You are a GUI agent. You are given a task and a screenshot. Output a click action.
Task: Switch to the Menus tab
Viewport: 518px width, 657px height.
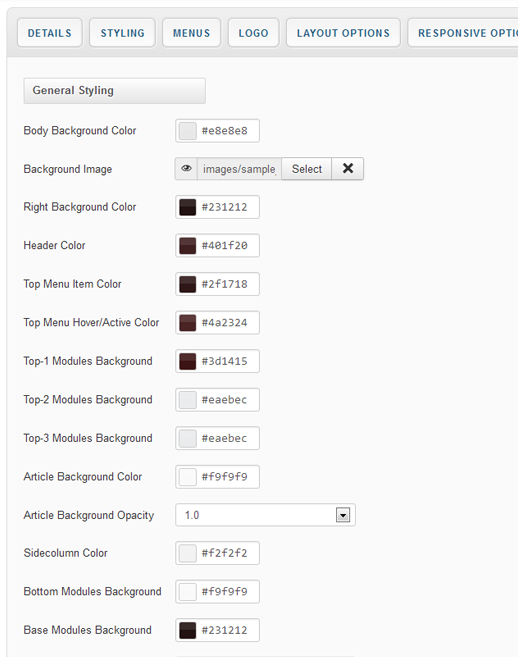click(x=192, y=33)
